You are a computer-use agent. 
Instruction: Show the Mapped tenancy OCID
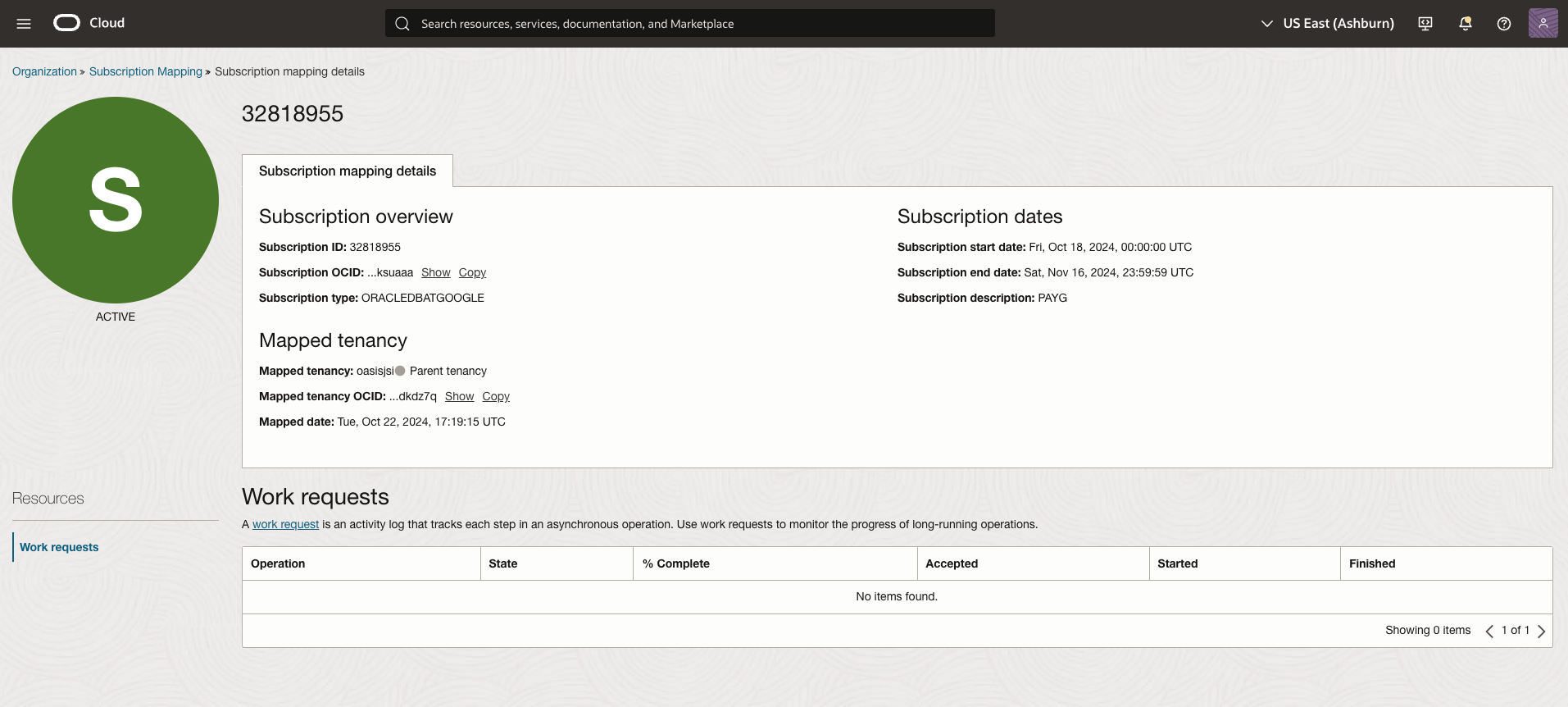coord(459,396)
